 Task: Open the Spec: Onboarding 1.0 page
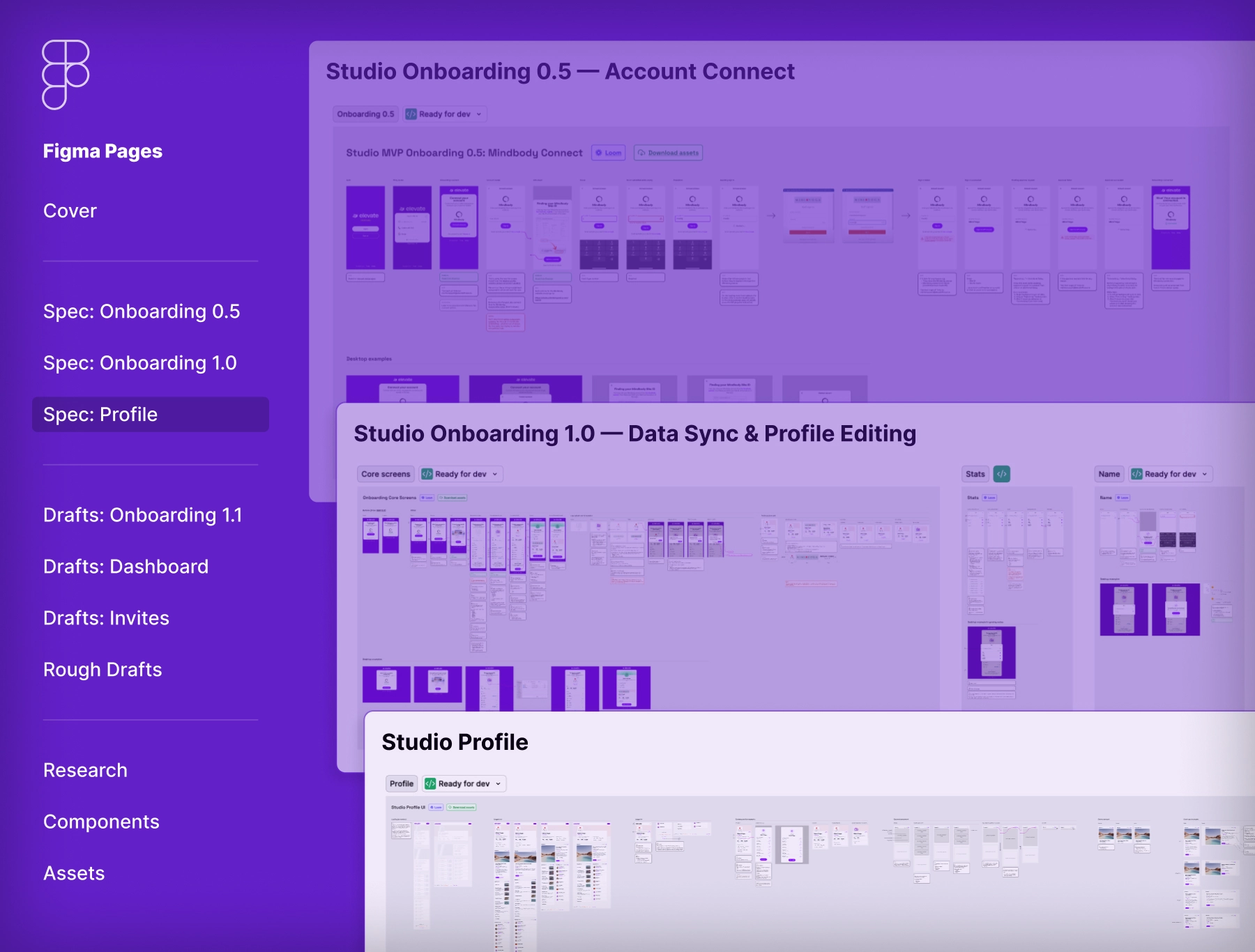point(139,362)
